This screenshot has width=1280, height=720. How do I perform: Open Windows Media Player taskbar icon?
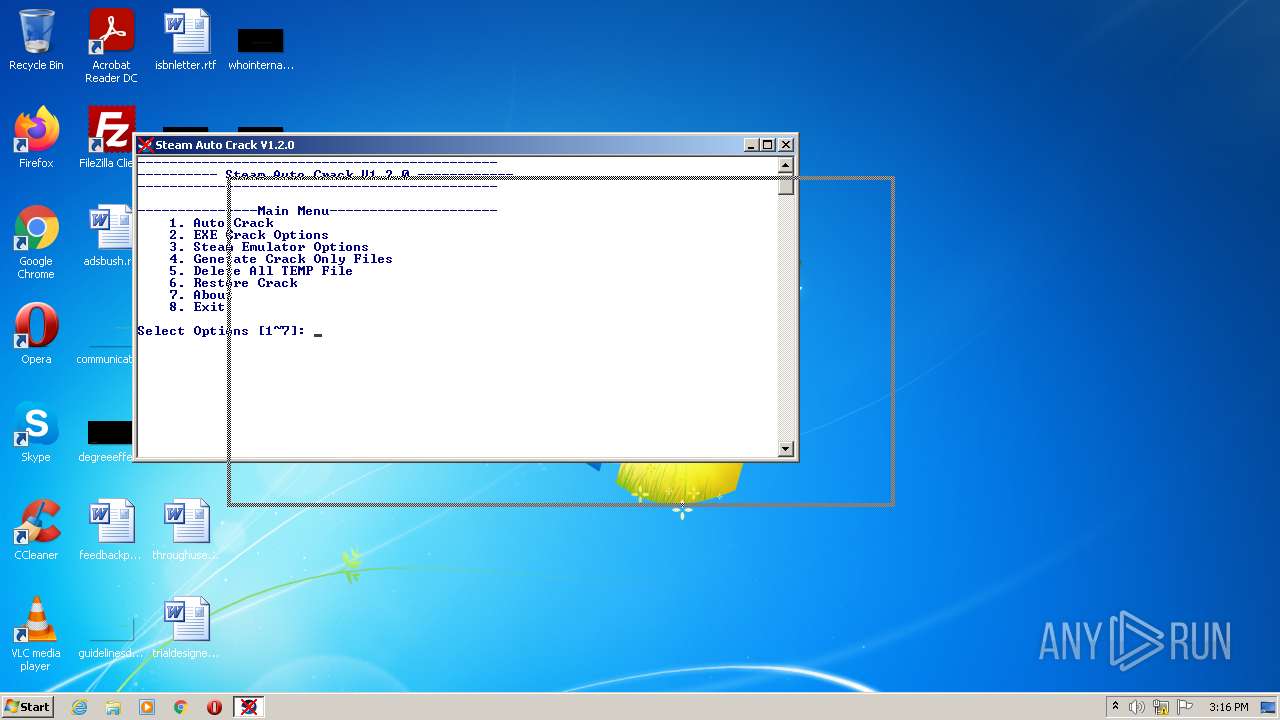[x=147, y=707]
